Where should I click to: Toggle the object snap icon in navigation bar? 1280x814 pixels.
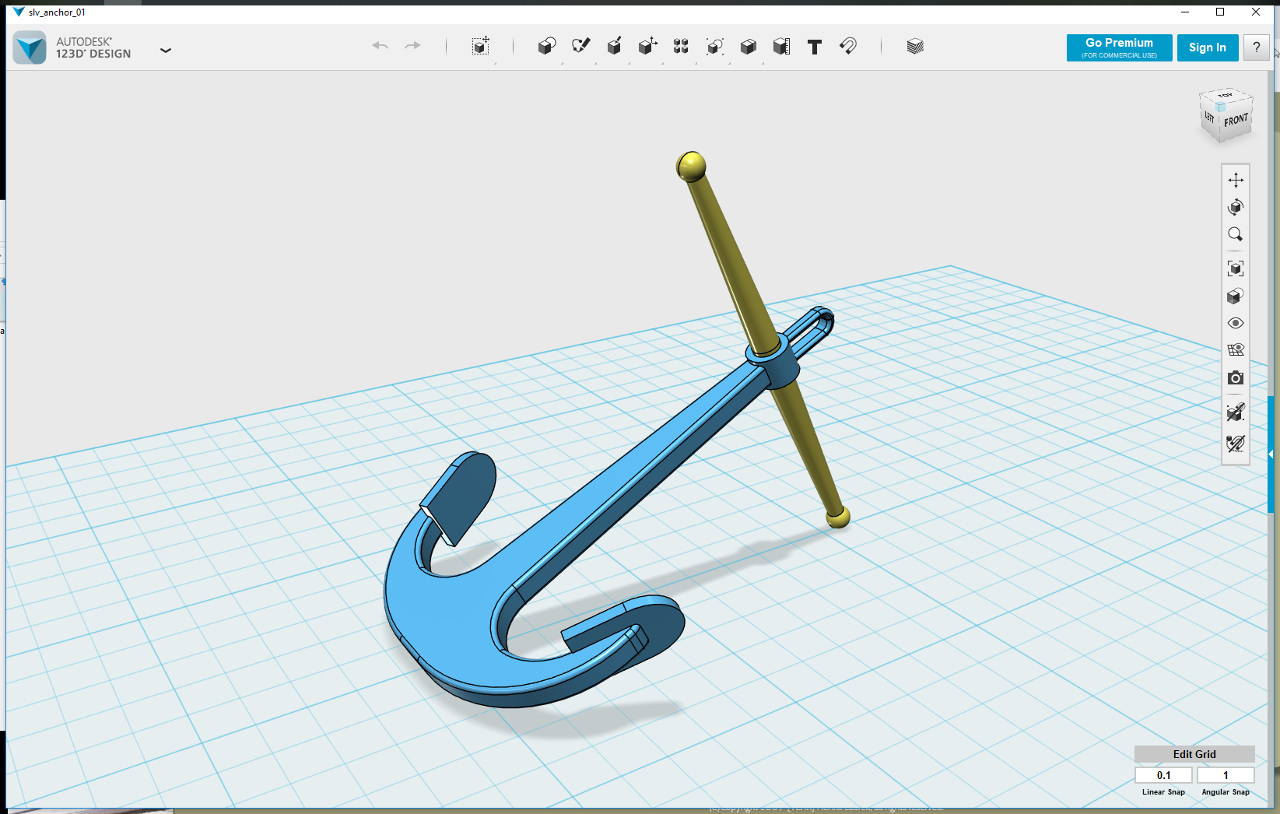tap(1236, 412)
